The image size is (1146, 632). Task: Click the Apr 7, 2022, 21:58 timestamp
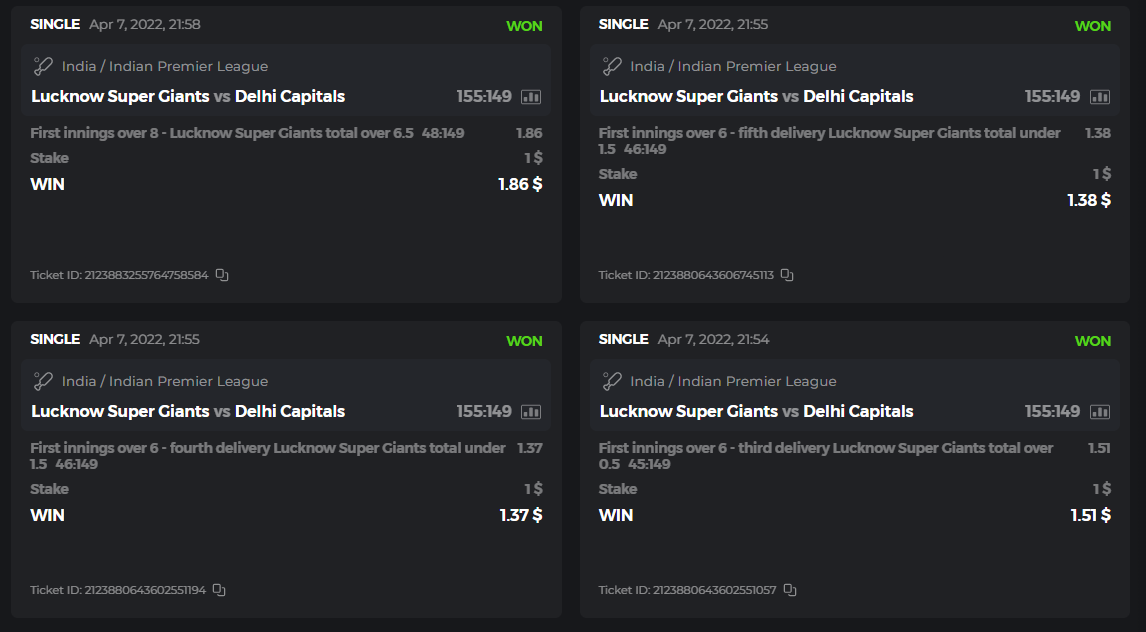pos(145,24)
